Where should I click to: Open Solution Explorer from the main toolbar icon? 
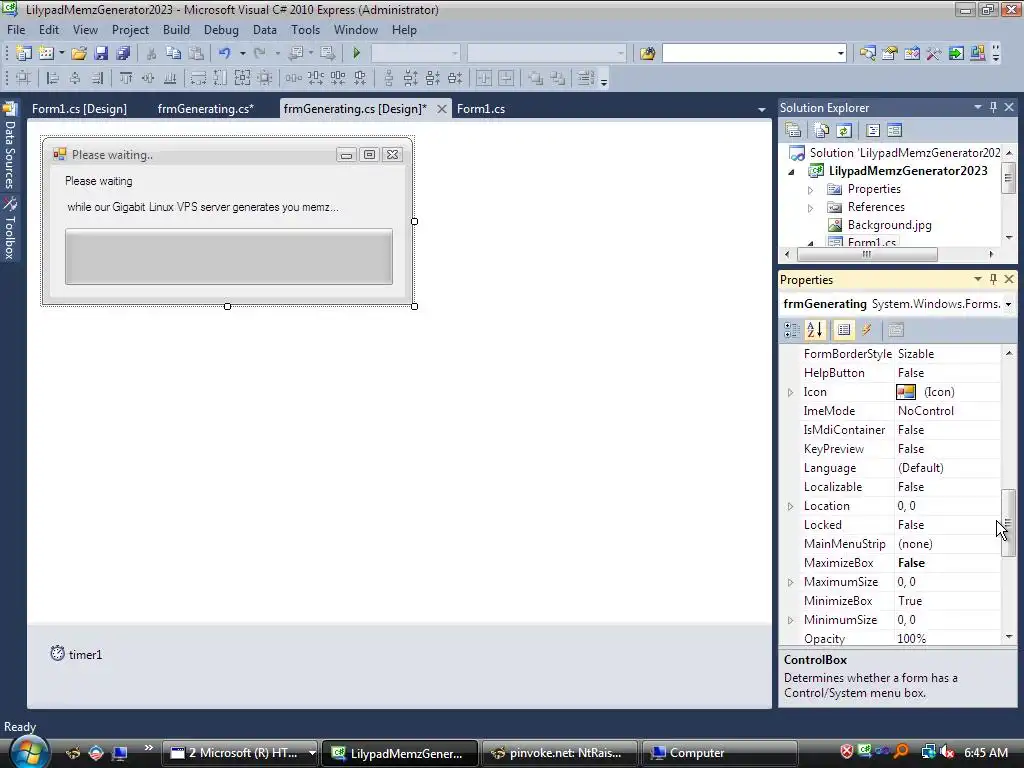867,53
